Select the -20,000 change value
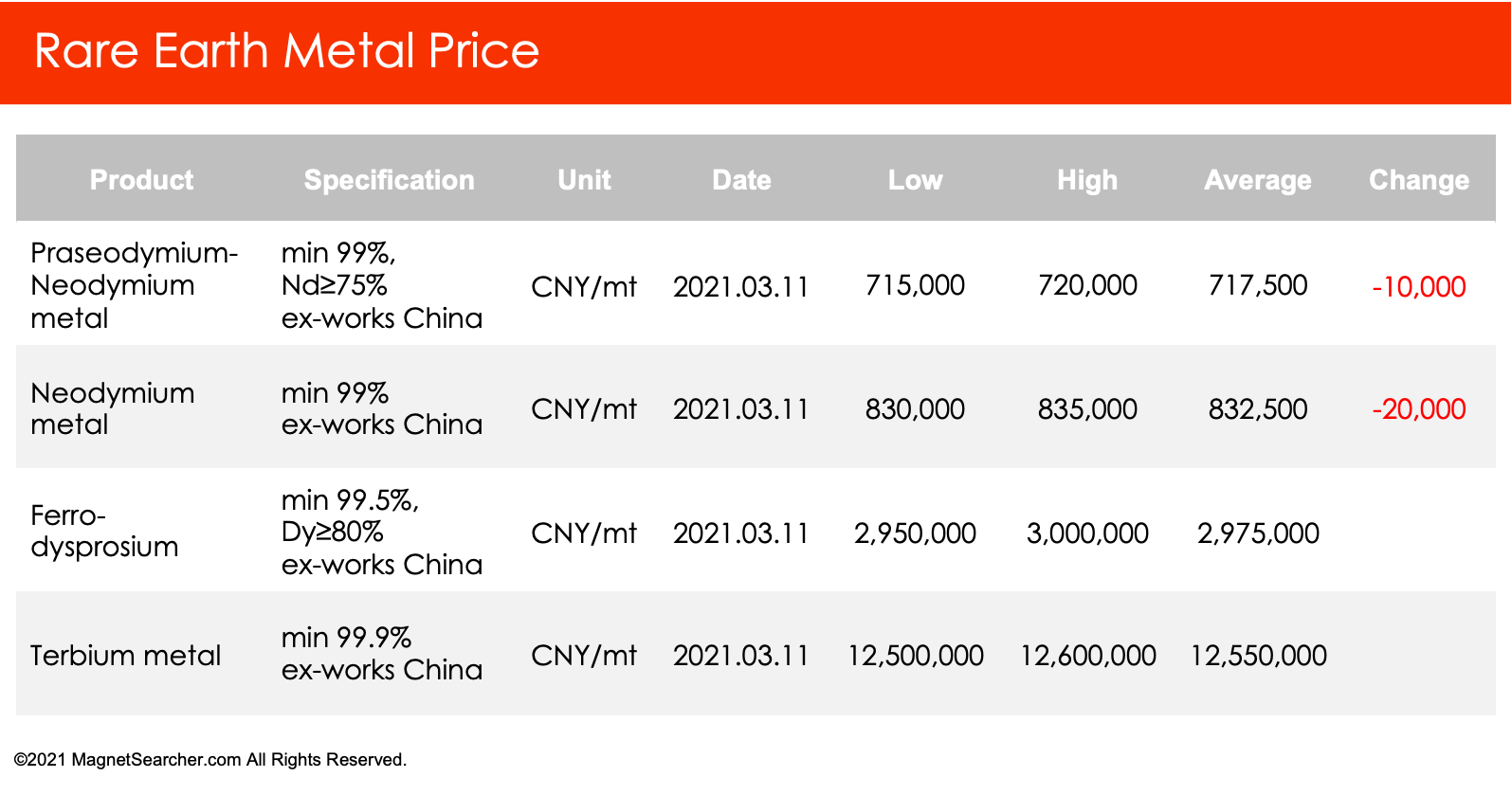Viewport: 1512px width, 795px height. click(x=1419, y=409)
